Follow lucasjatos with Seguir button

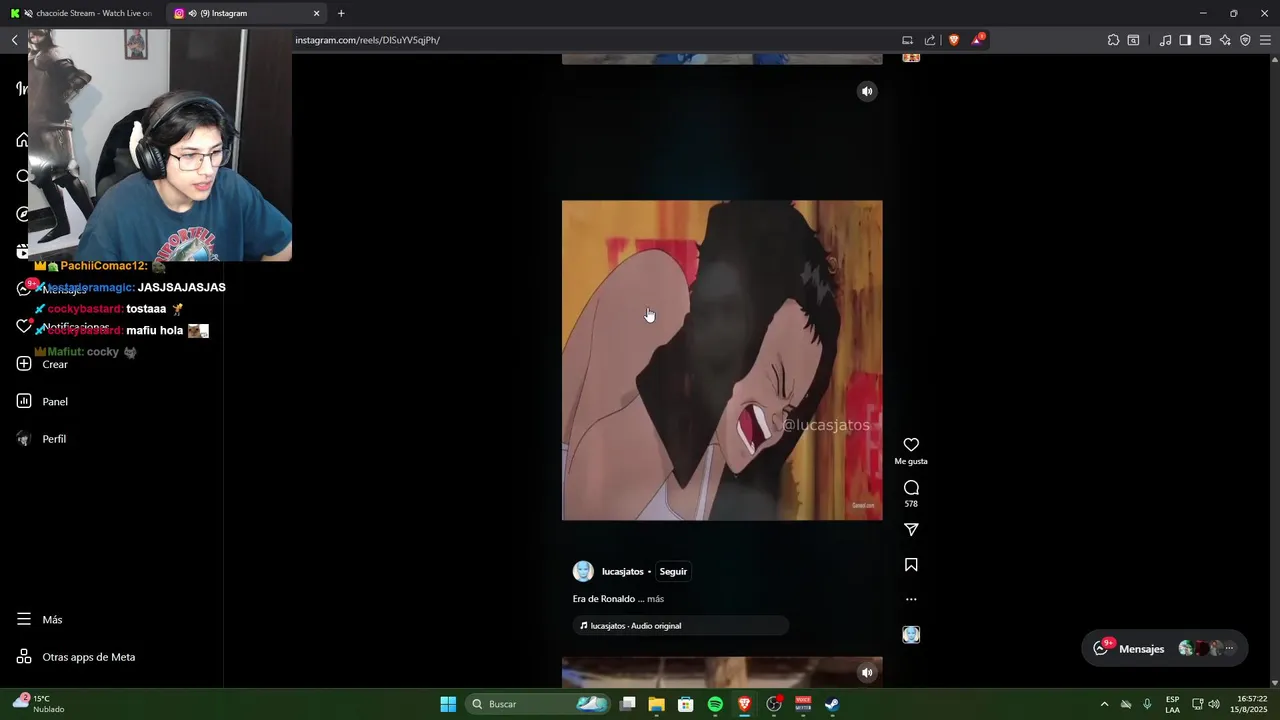673,572
